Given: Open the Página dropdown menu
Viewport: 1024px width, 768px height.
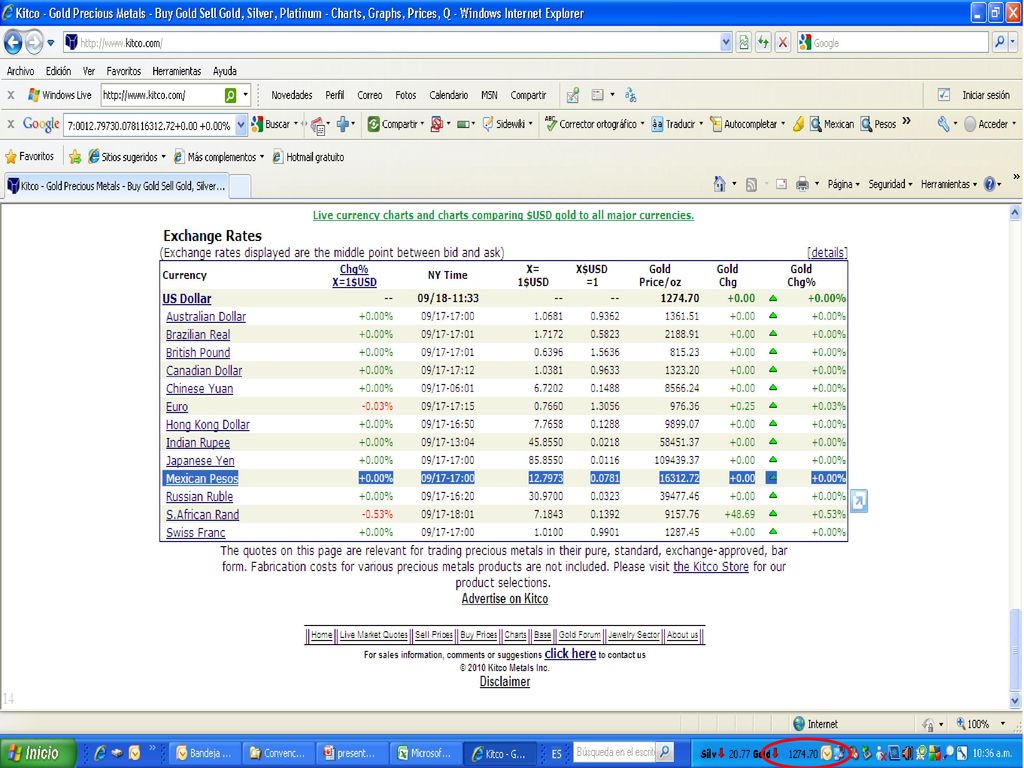Looking at the screenshot, I should pos(843,185).
